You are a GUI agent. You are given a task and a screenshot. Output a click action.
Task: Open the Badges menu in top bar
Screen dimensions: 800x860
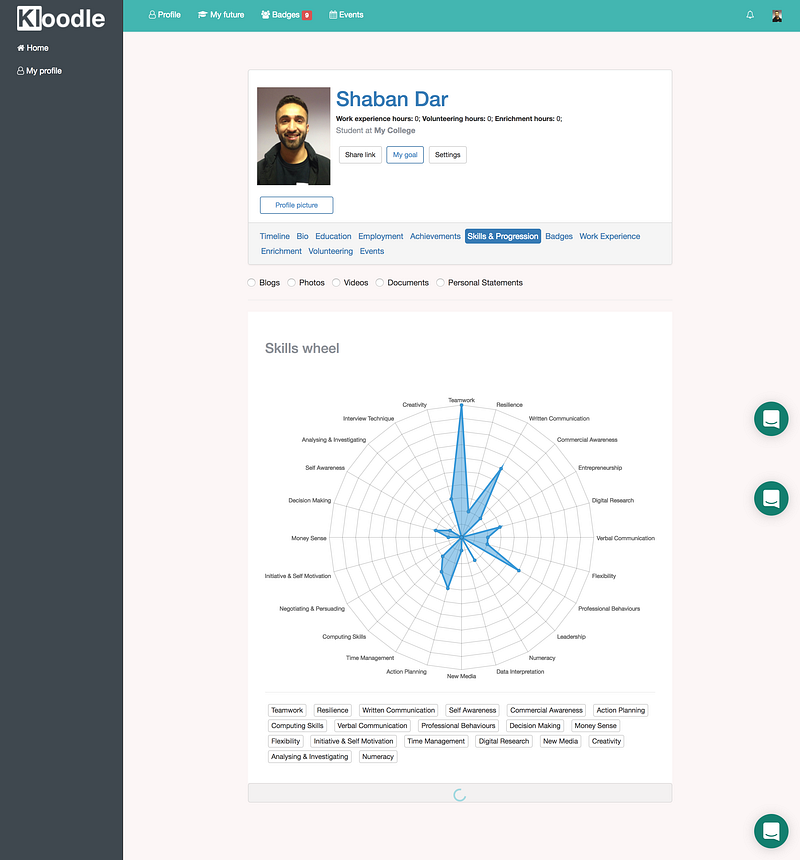286,15
